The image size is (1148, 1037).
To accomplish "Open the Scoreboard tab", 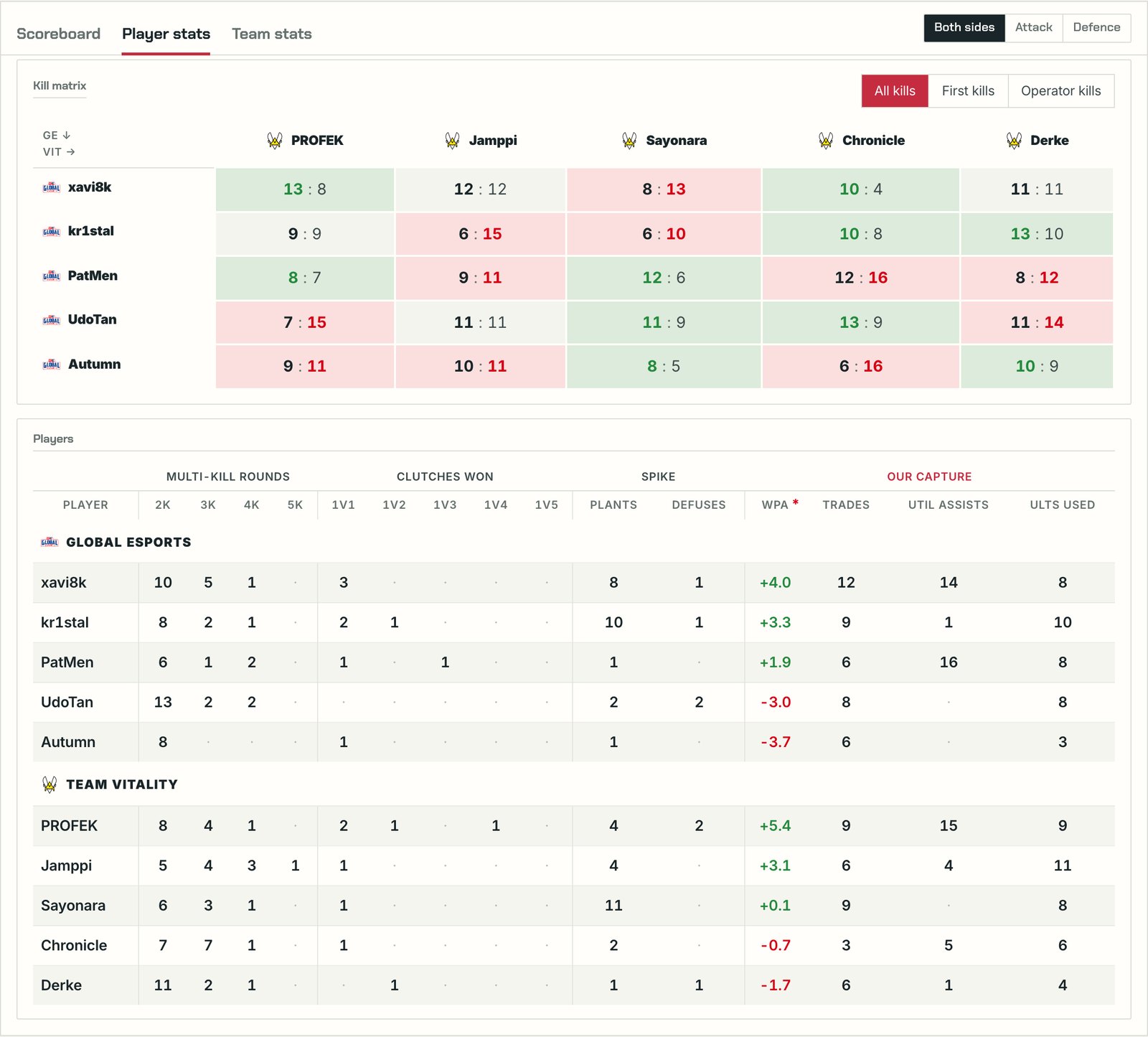I will click(x=58, y=34).
